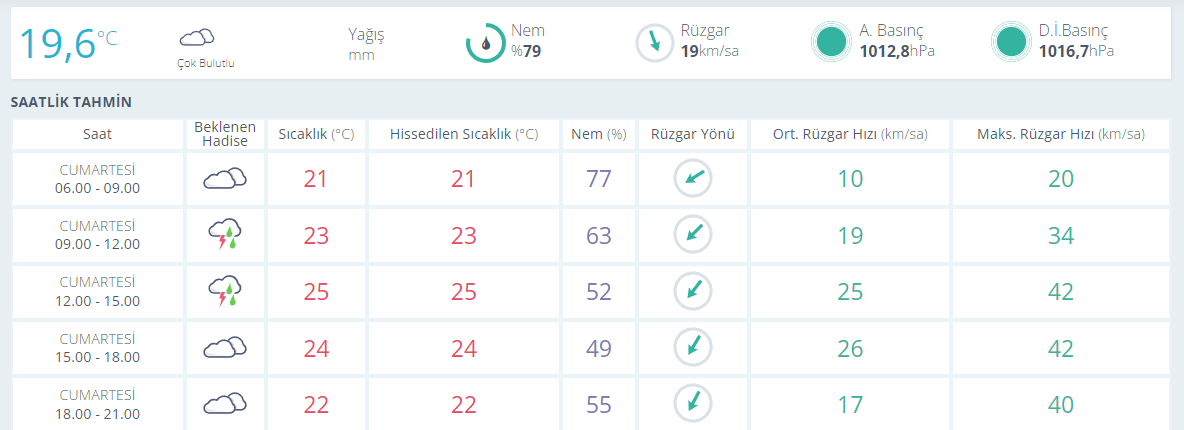This screenshot has height=430, width=1184.
Task: Click the D.İ.Basınç pressure circle icon
Action: pos(1011,42)
